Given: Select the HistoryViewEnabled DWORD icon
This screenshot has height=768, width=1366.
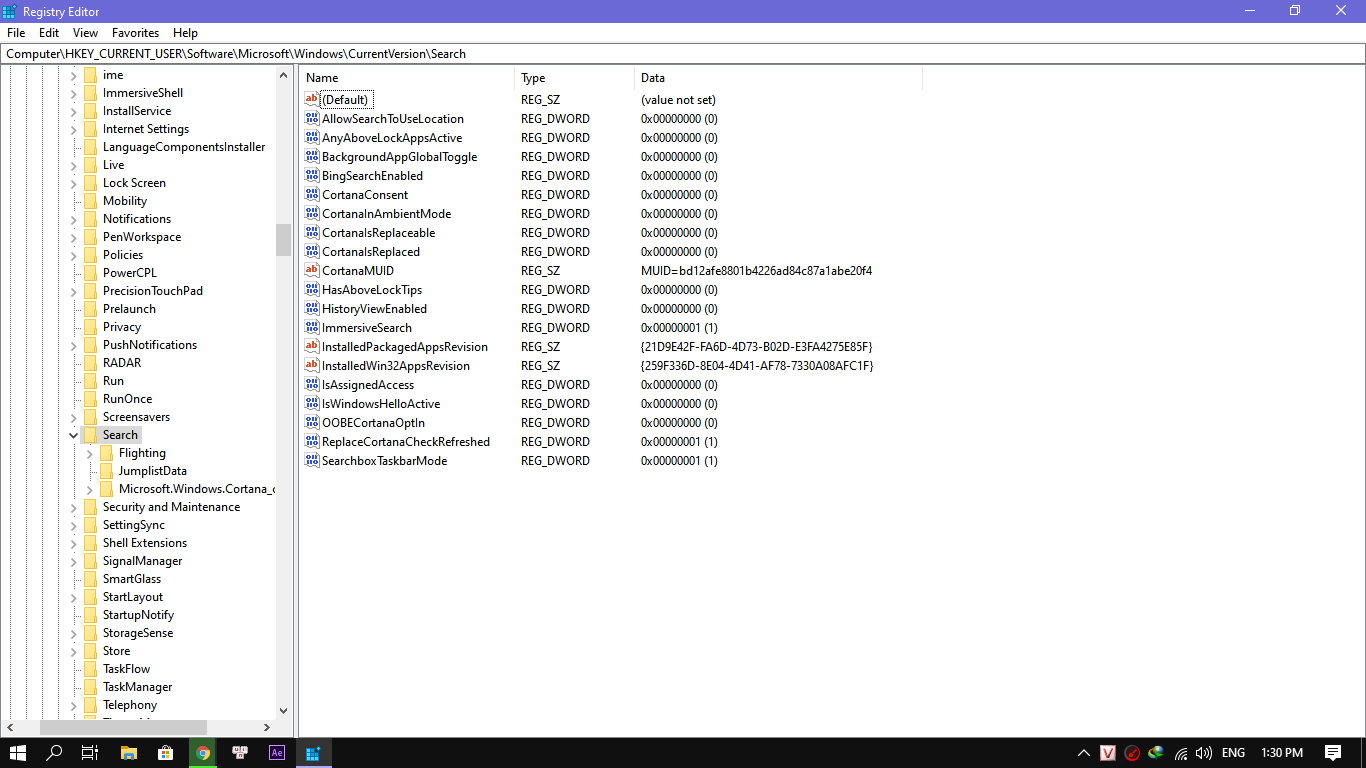Looking at the screenshot, I should pyautogui.click(x=312, y=309).
